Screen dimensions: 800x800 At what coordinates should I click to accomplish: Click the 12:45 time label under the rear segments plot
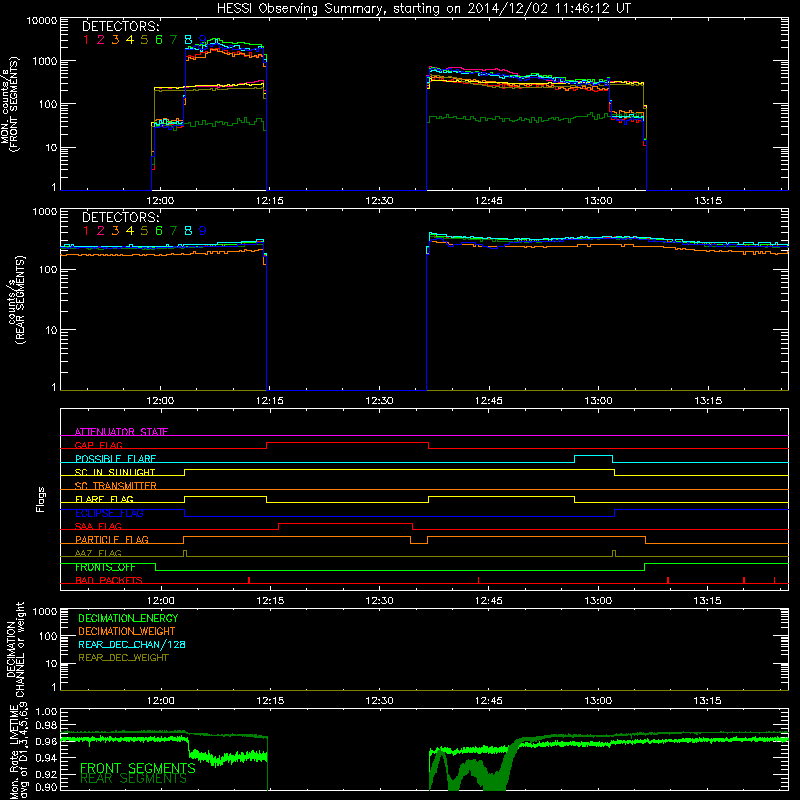point(489,401)
